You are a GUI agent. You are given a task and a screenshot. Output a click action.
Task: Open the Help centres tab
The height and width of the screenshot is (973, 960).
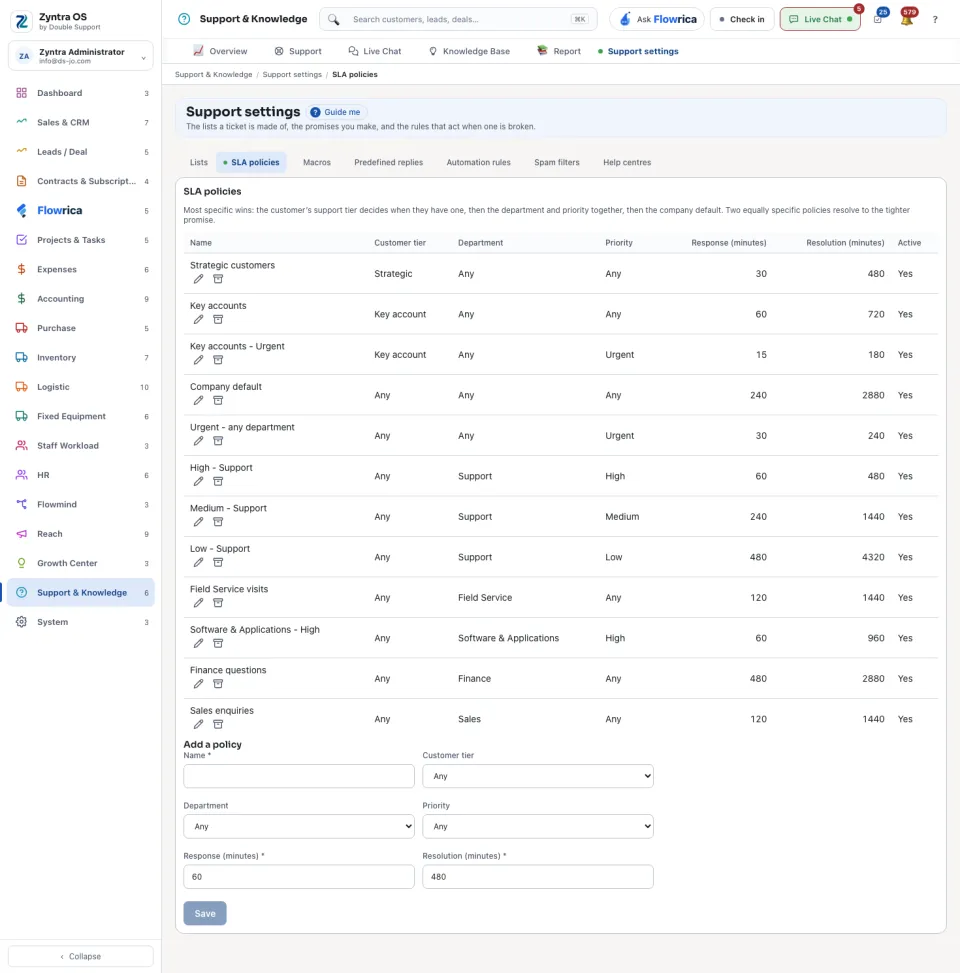[627, 163]
